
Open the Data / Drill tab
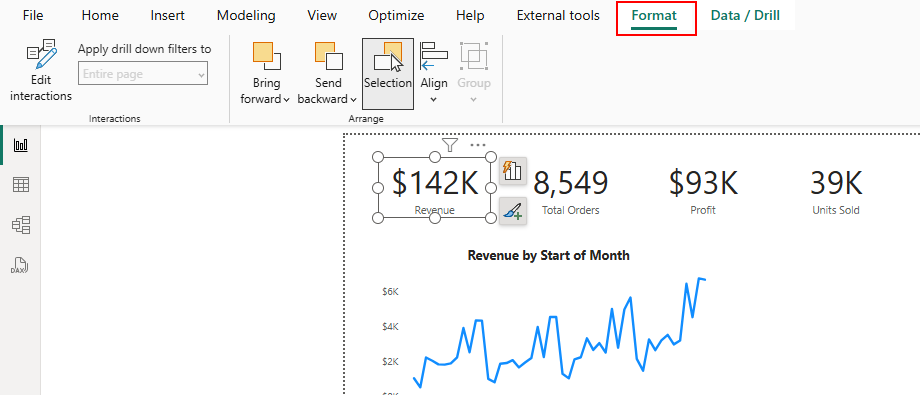pyautogui.click(x=745, y=16)
